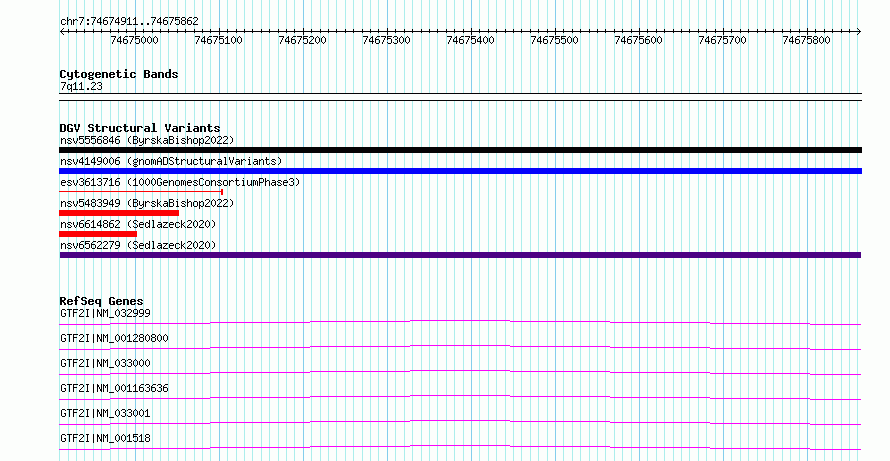The height and width of the screenshot is (461, 890).
Task: Open the DGV Structural Variants track title
Action: [140, 128]
